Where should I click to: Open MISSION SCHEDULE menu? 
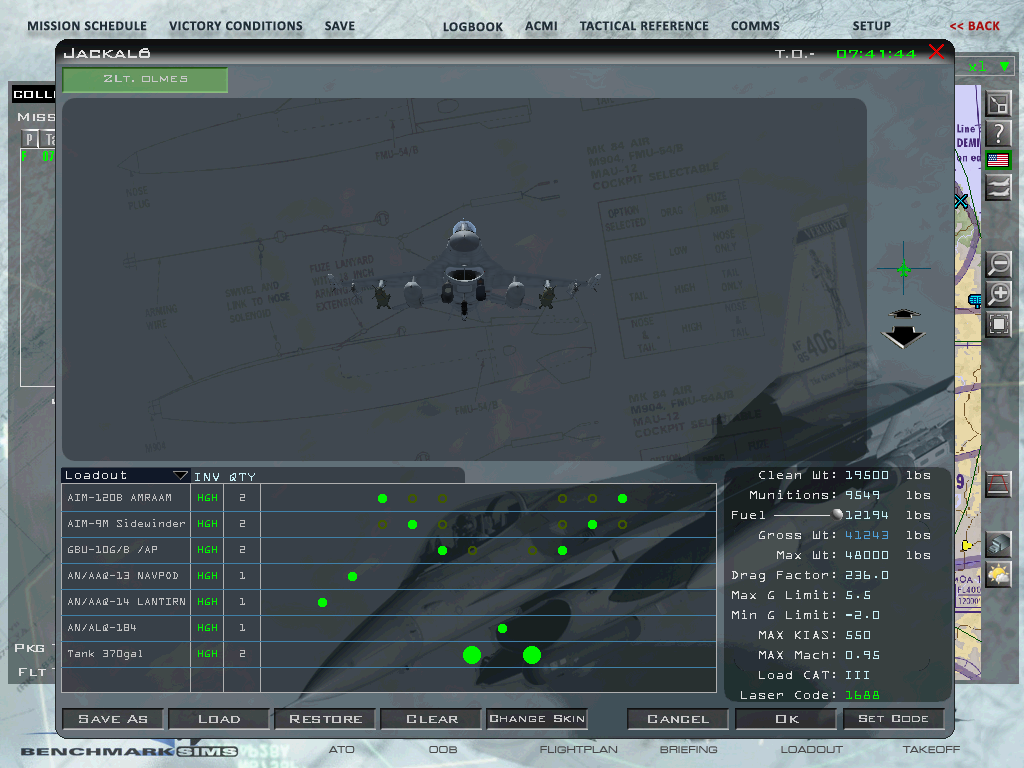coord(87,26)
